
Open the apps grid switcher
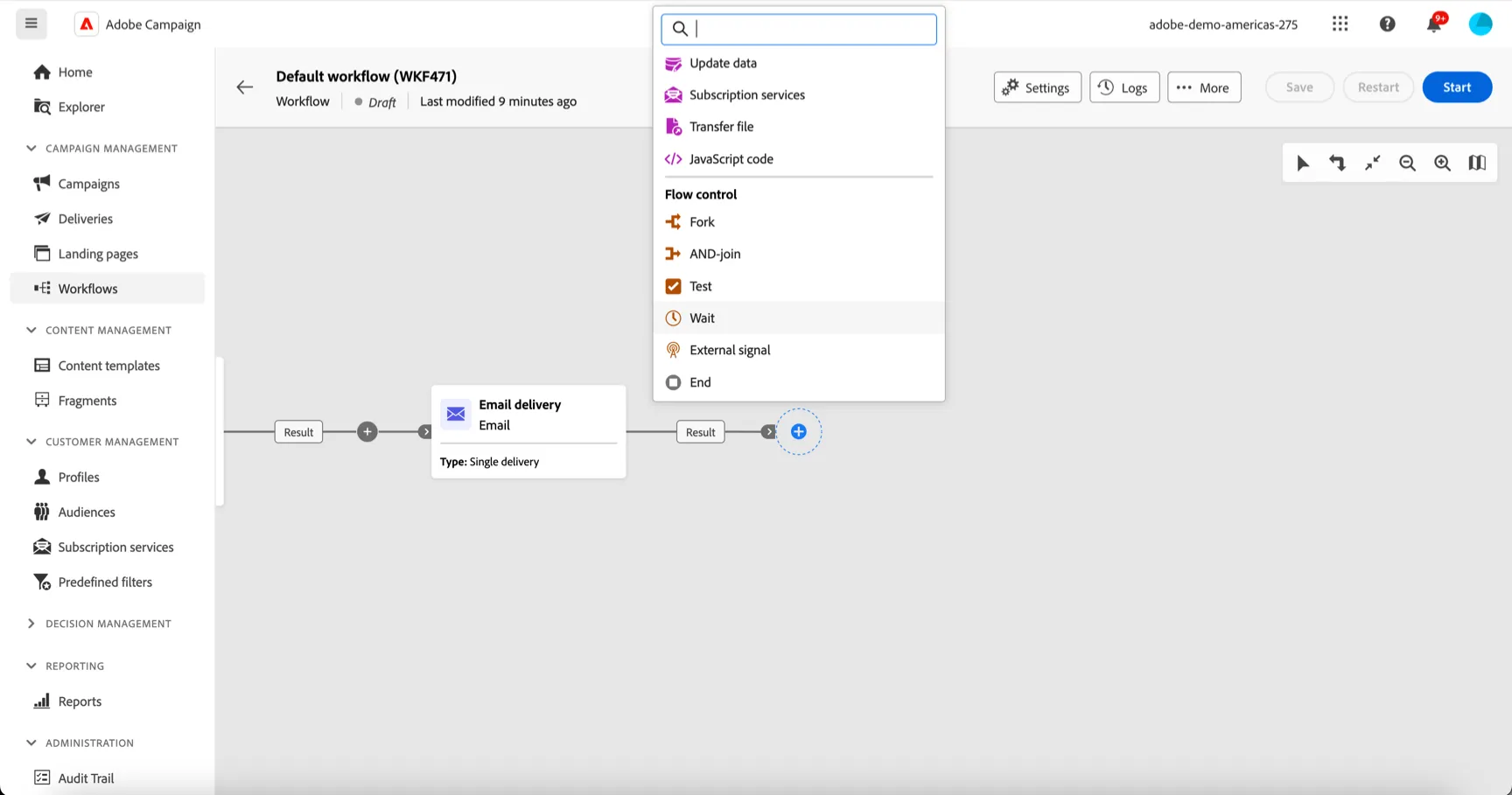1340,24
